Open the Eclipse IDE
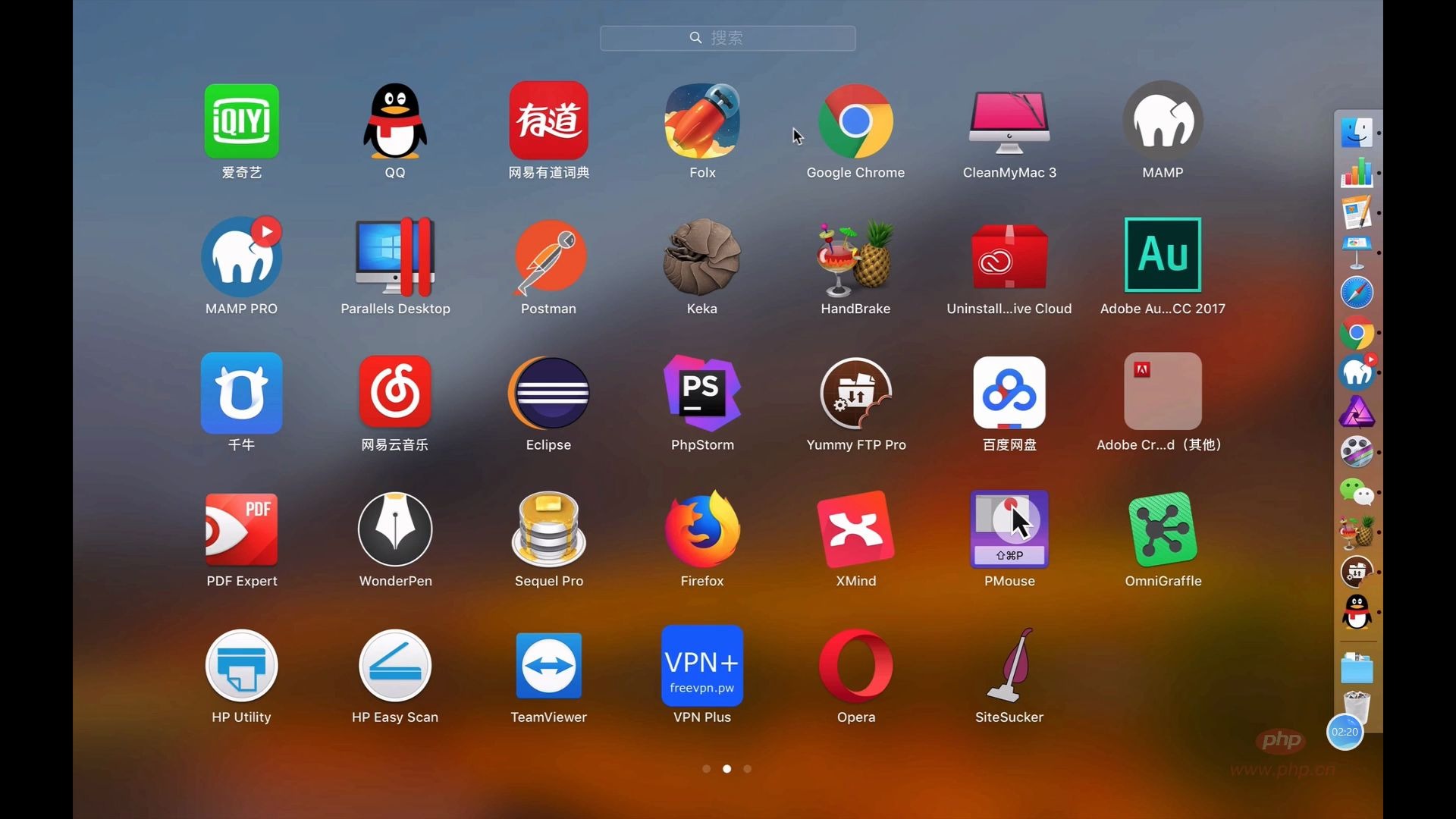The width and height of the screenshot is (1456, 819). tap(548, 393)
